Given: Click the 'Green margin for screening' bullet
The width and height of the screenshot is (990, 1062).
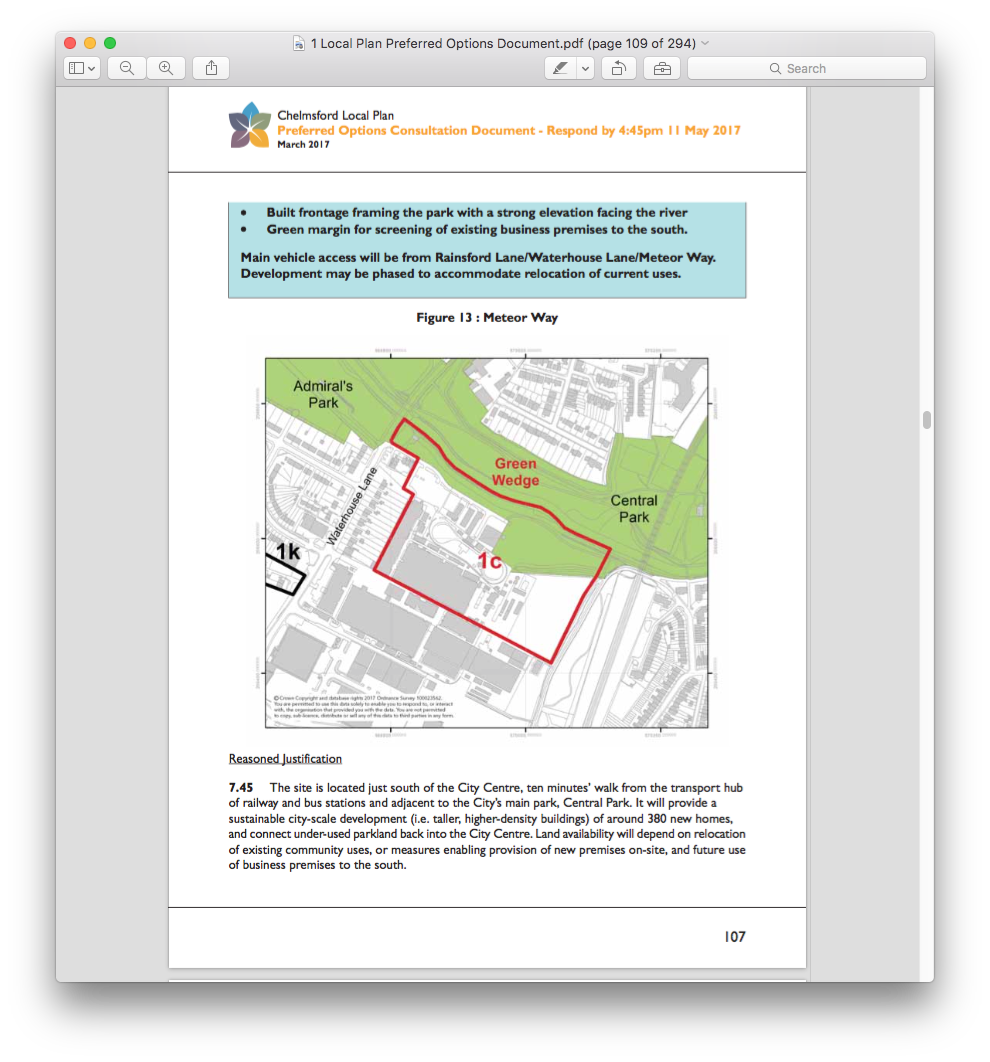Looking at the screenshot, I should (477, 230).
